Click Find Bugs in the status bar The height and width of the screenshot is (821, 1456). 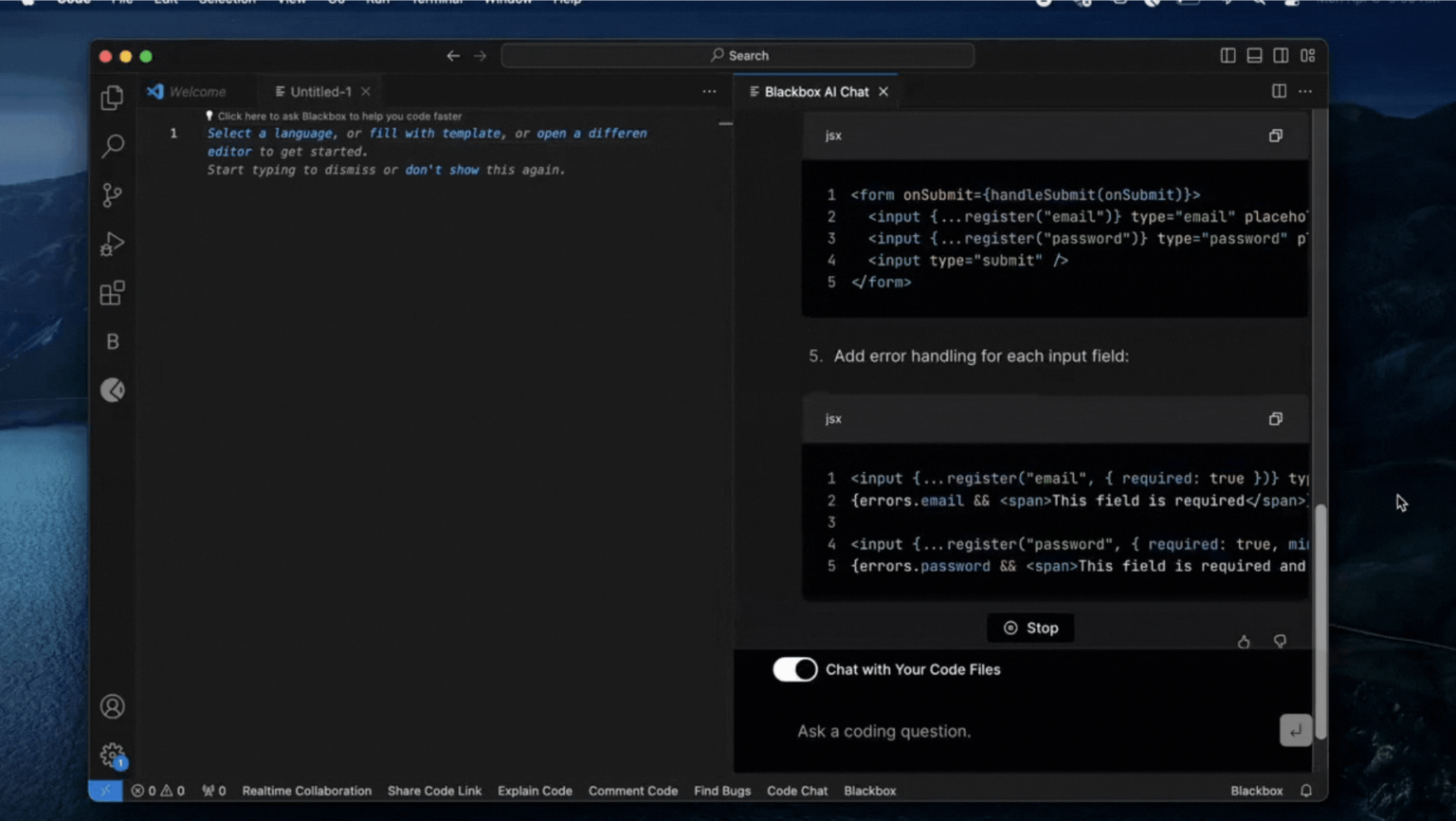coord(722,790)
